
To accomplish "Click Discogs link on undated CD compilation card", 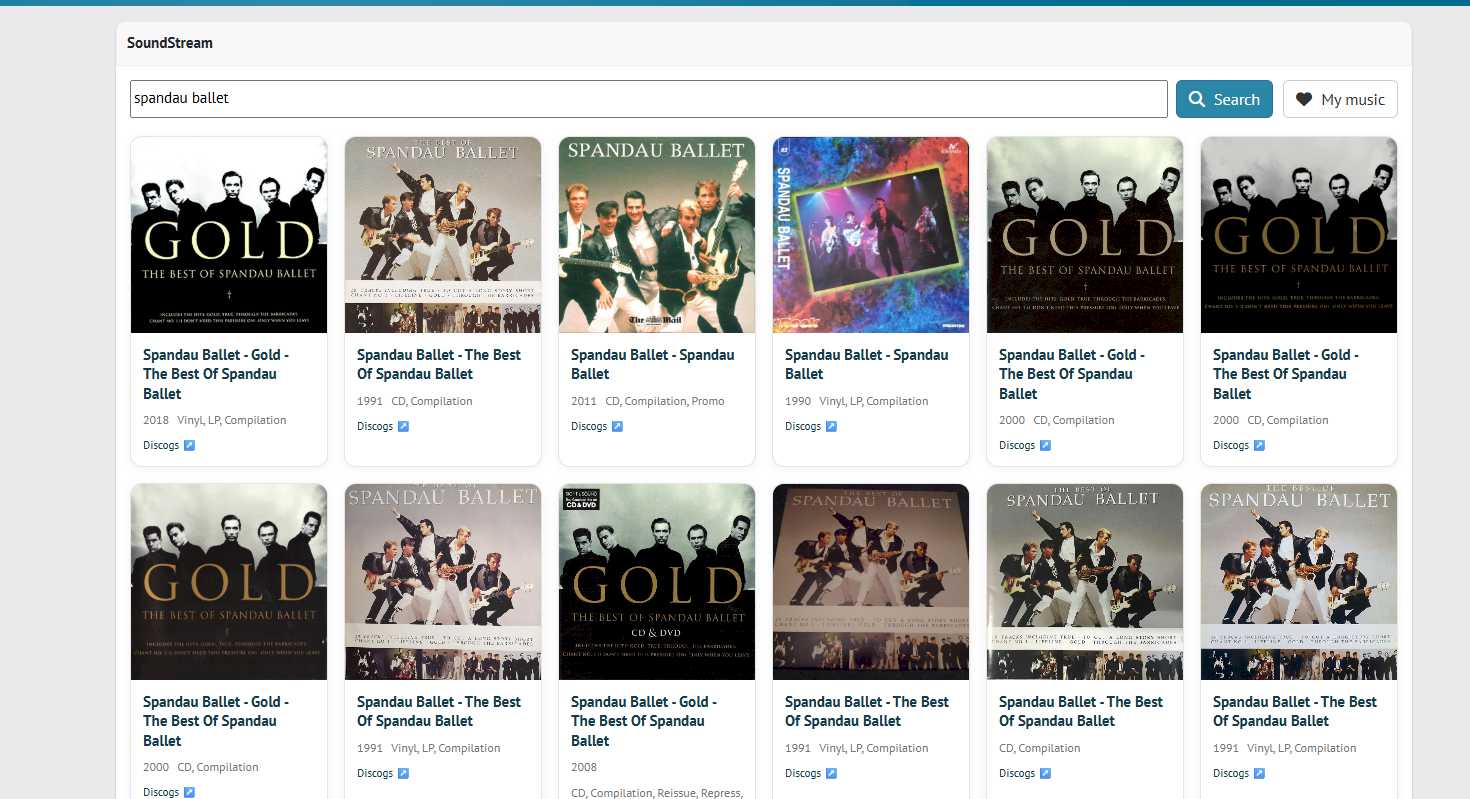I will 1025,773.
